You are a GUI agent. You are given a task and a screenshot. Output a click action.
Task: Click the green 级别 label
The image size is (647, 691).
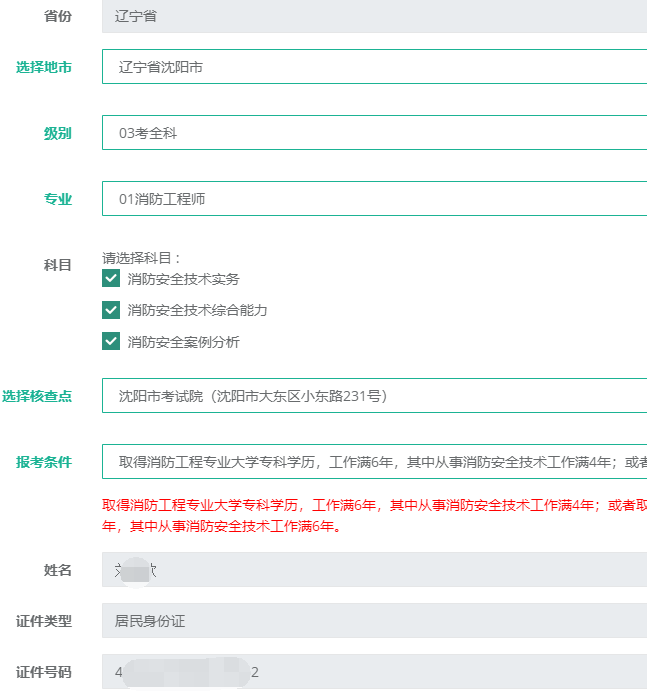click(57, 133)
